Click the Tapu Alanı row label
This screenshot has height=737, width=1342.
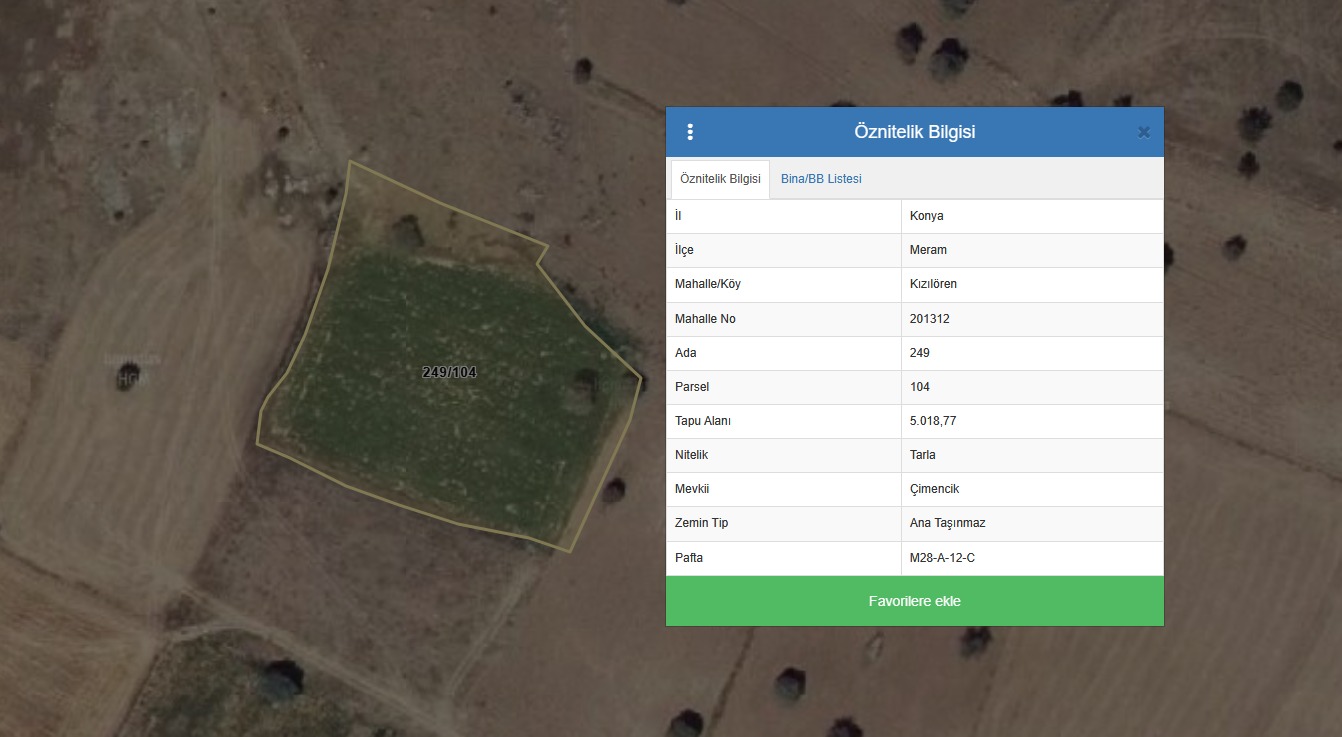(x=703, y=421)
